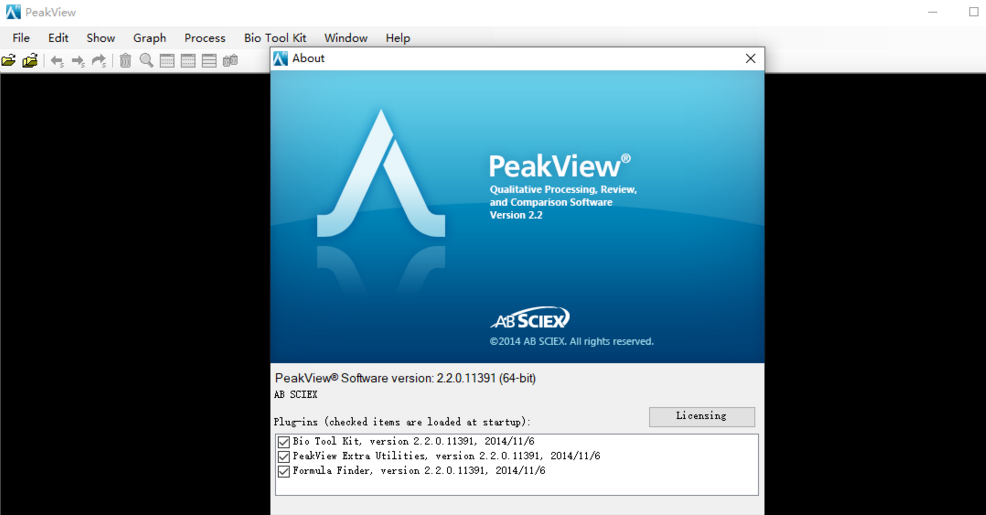Click the curved forward arrow toolbar icon
This screenshot has height=515, width=986.
pos(99,61)
